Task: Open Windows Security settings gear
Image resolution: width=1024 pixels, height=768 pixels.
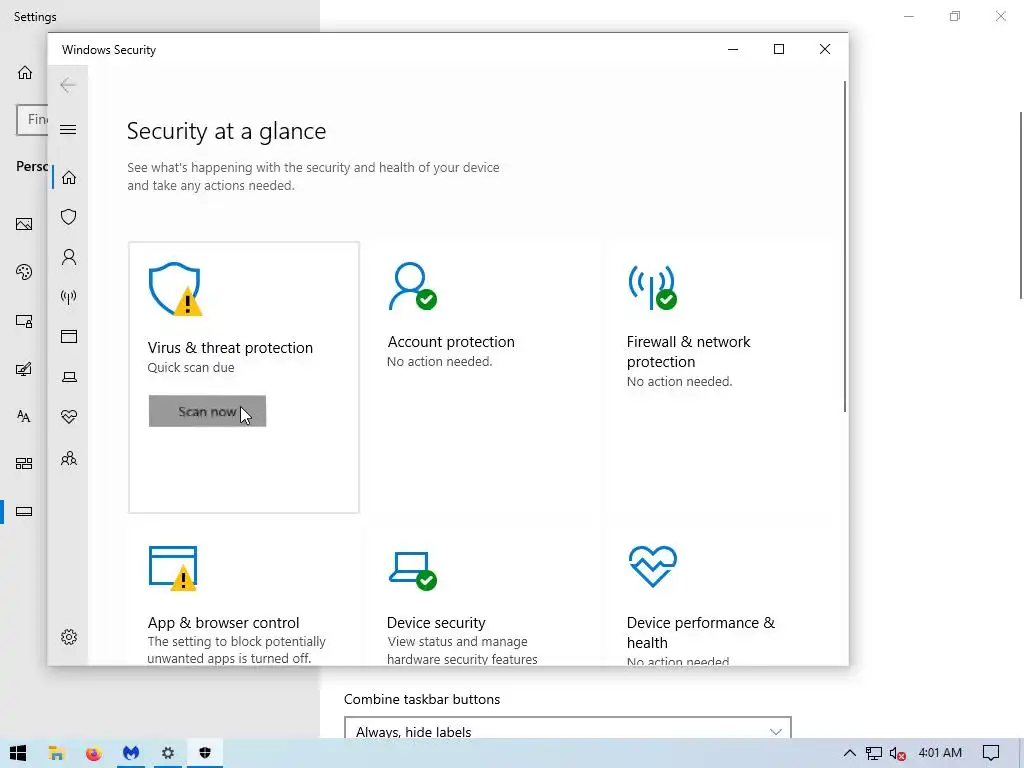Action: click(69, 637)
